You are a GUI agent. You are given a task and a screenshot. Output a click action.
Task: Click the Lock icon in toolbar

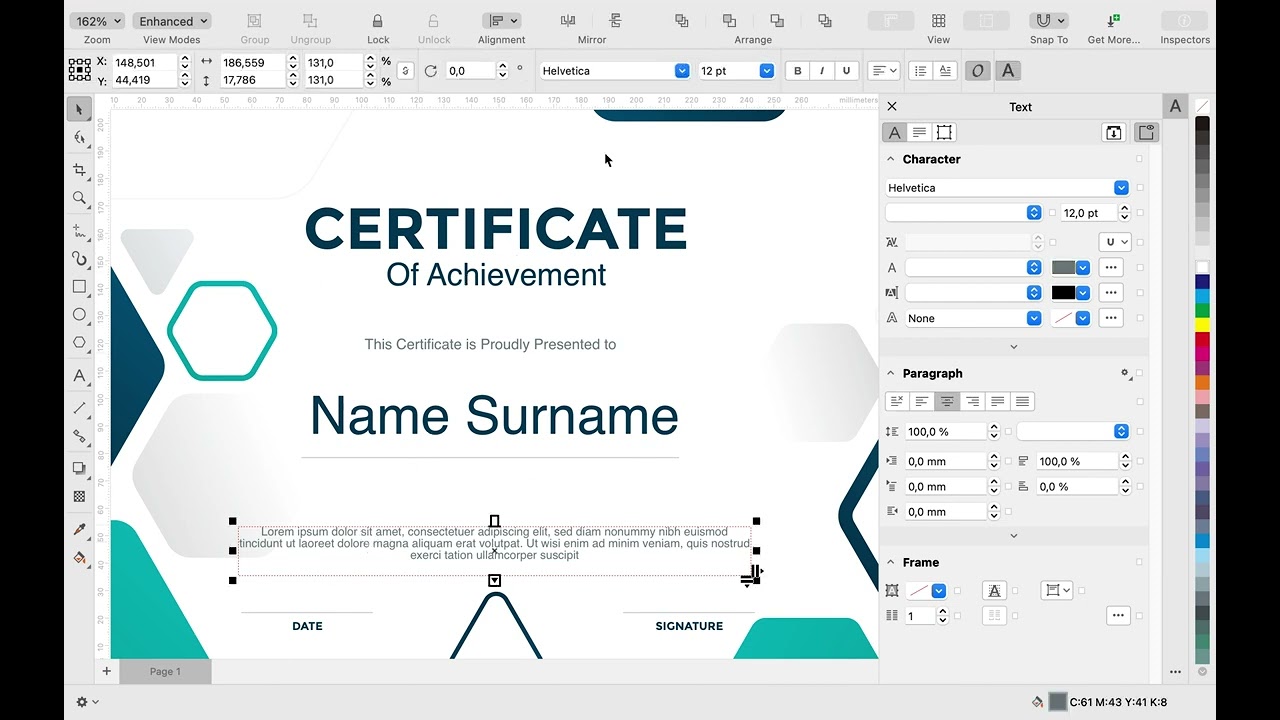(377, 21)
